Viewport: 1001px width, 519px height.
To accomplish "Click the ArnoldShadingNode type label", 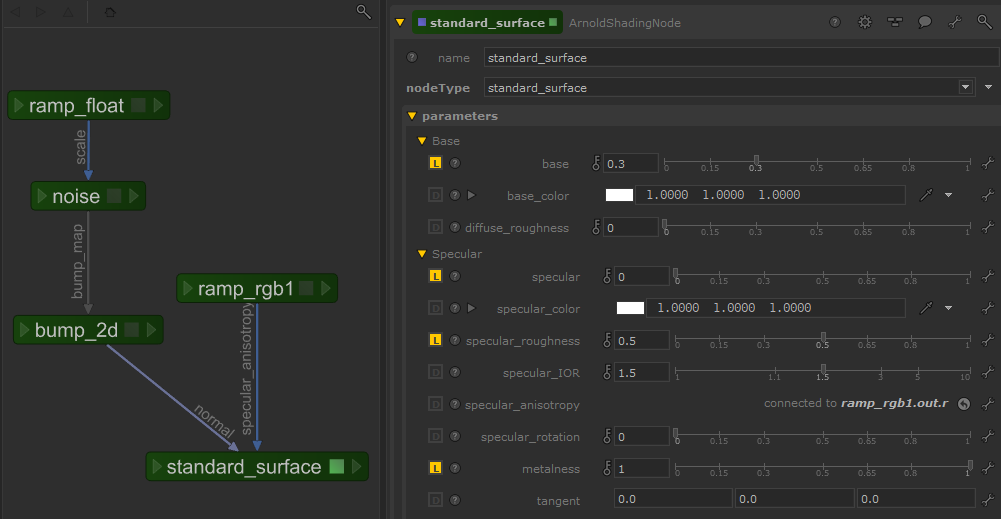I will (x=624, y=23).
